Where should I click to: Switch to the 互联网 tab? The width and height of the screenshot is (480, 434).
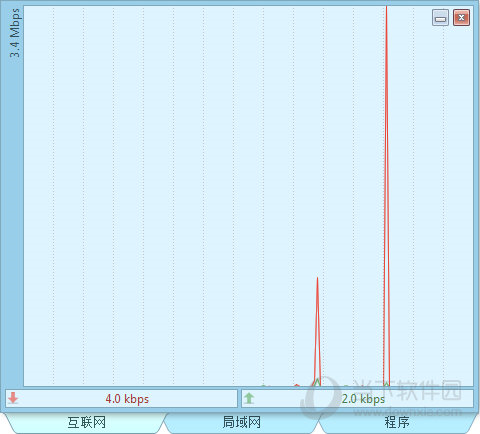pyautogui.click(x=86, y=423)
